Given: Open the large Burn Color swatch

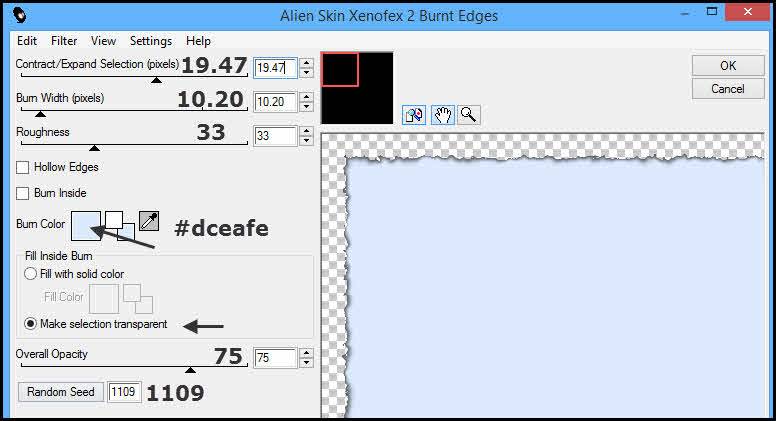Looking at the screenshot, I should coord(86,226).
